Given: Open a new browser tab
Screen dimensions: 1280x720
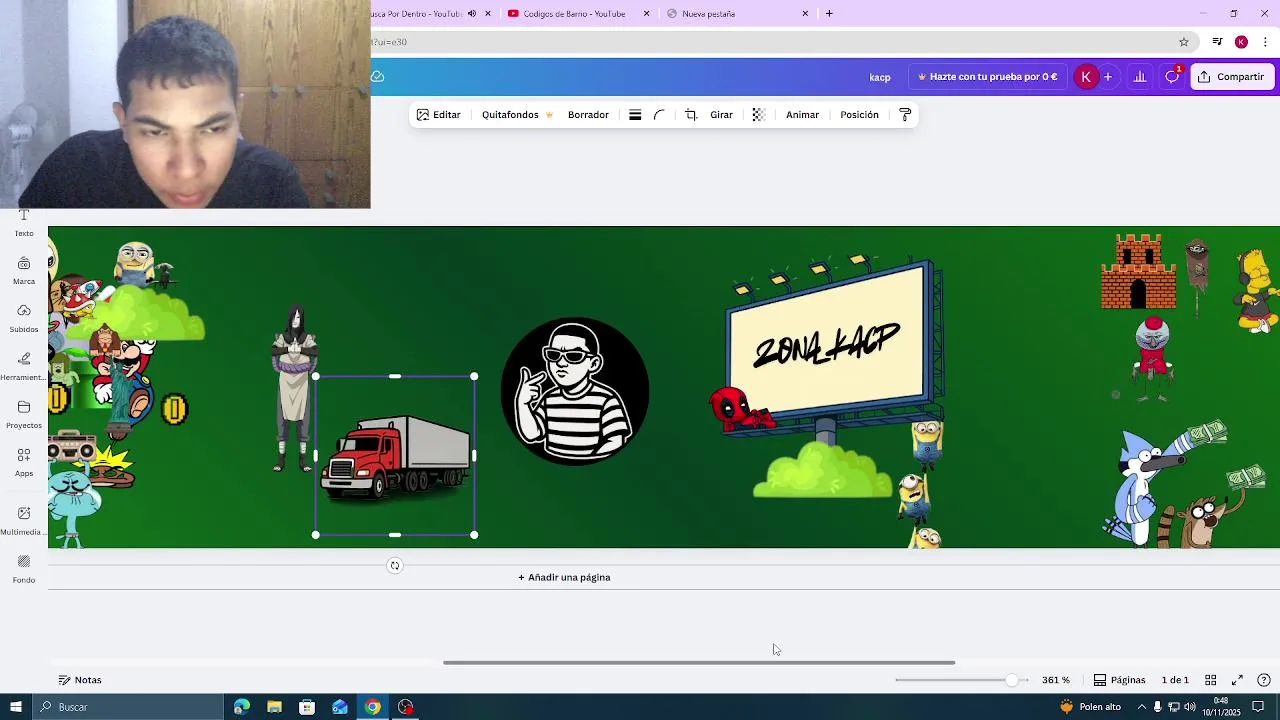Looking at the screenshot, I should click(x=829, y=14).
